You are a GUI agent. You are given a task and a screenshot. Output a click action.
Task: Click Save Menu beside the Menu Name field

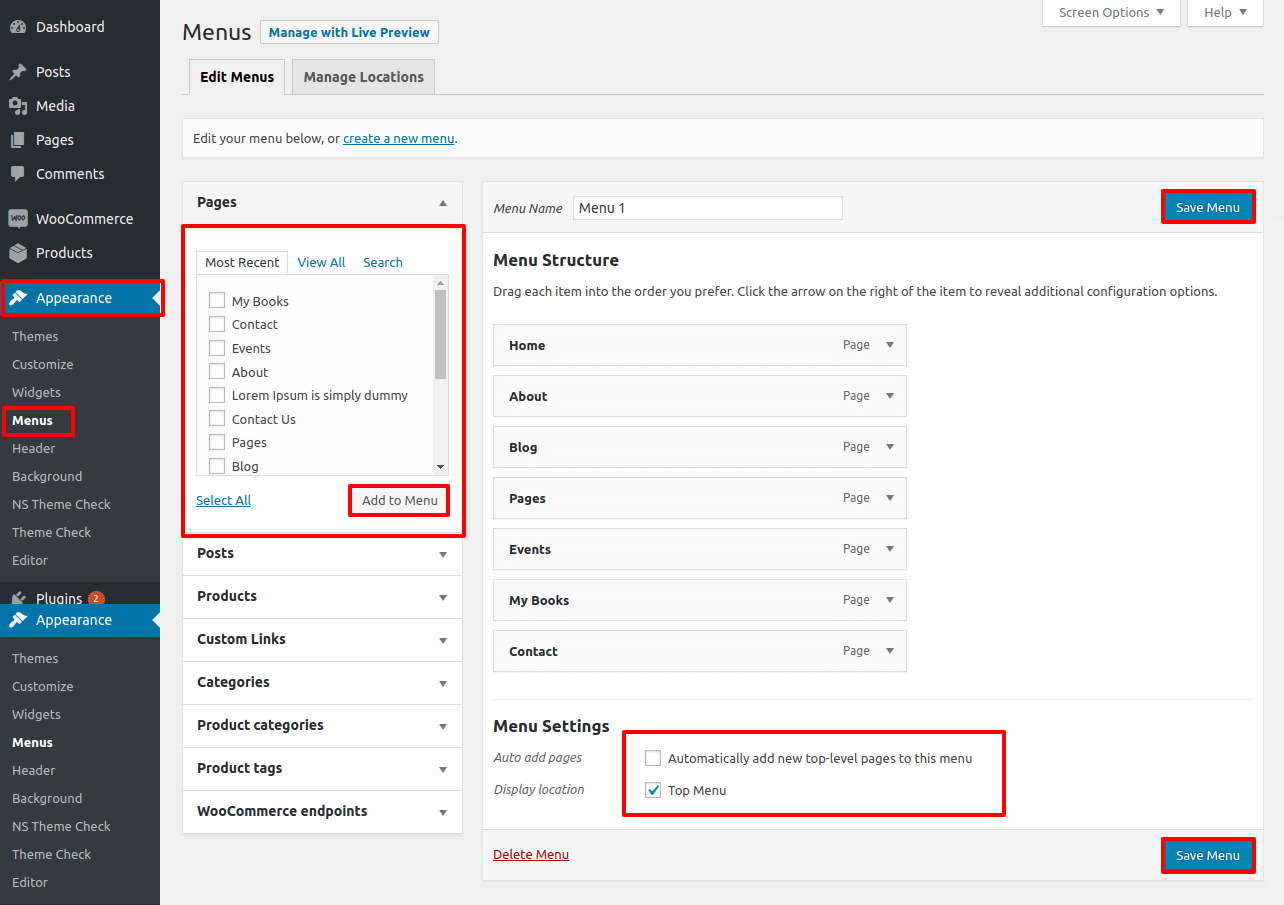point(1208,207)
